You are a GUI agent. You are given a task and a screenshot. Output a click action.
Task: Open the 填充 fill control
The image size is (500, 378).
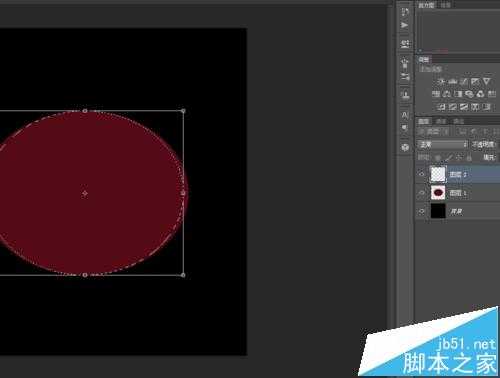pyautogui.click(x=489, y=157)
